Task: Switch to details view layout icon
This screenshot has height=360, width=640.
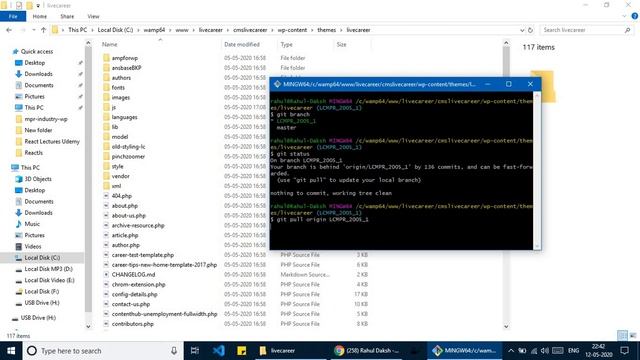Action: click(x=622, y=336)
